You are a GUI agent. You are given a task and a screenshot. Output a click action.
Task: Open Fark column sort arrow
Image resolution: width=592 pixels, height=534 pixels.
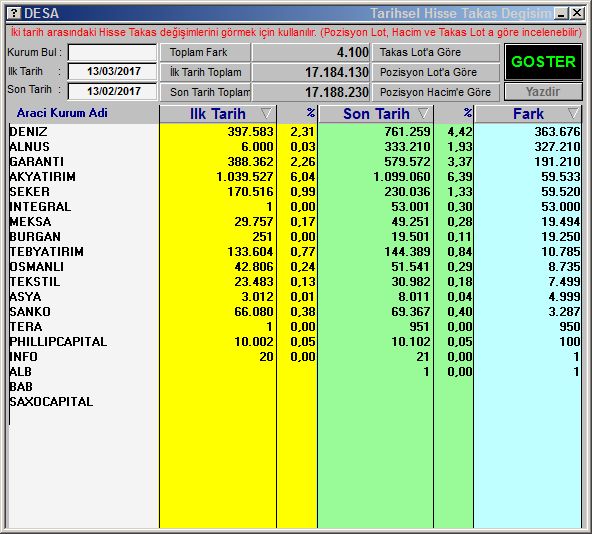[x=573, y=113]
